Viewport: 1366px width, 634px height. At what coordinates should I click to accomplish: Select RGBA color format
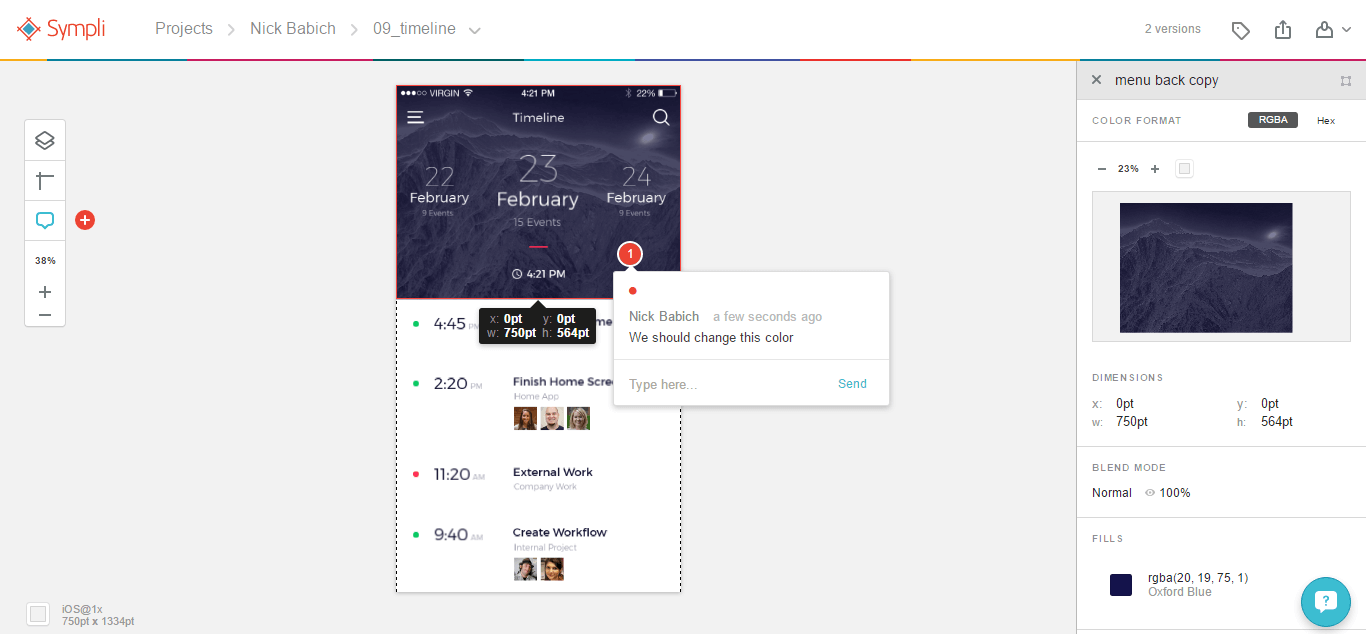click(x=1273, y=120)
